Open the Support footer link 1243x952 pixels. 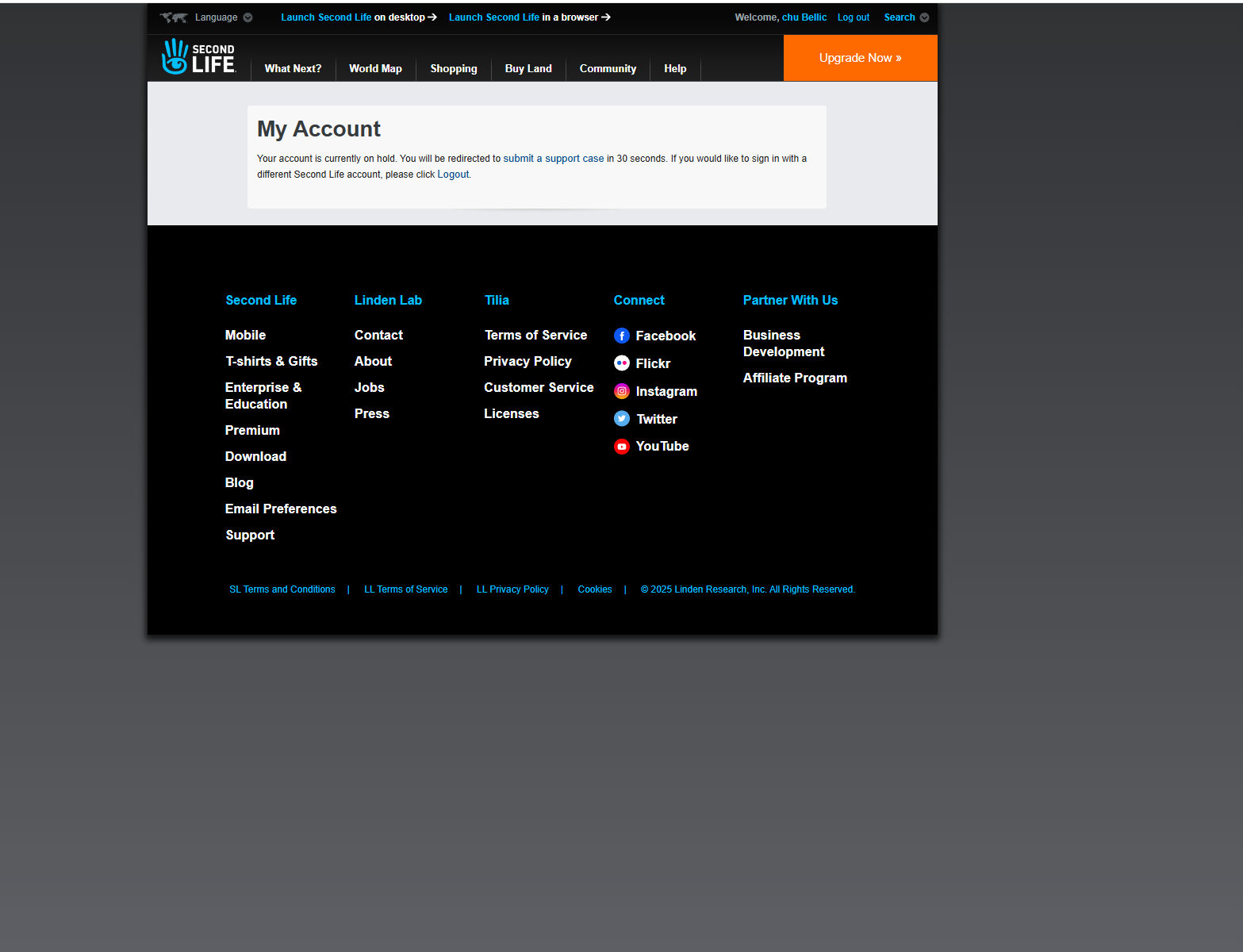[250, 535]
